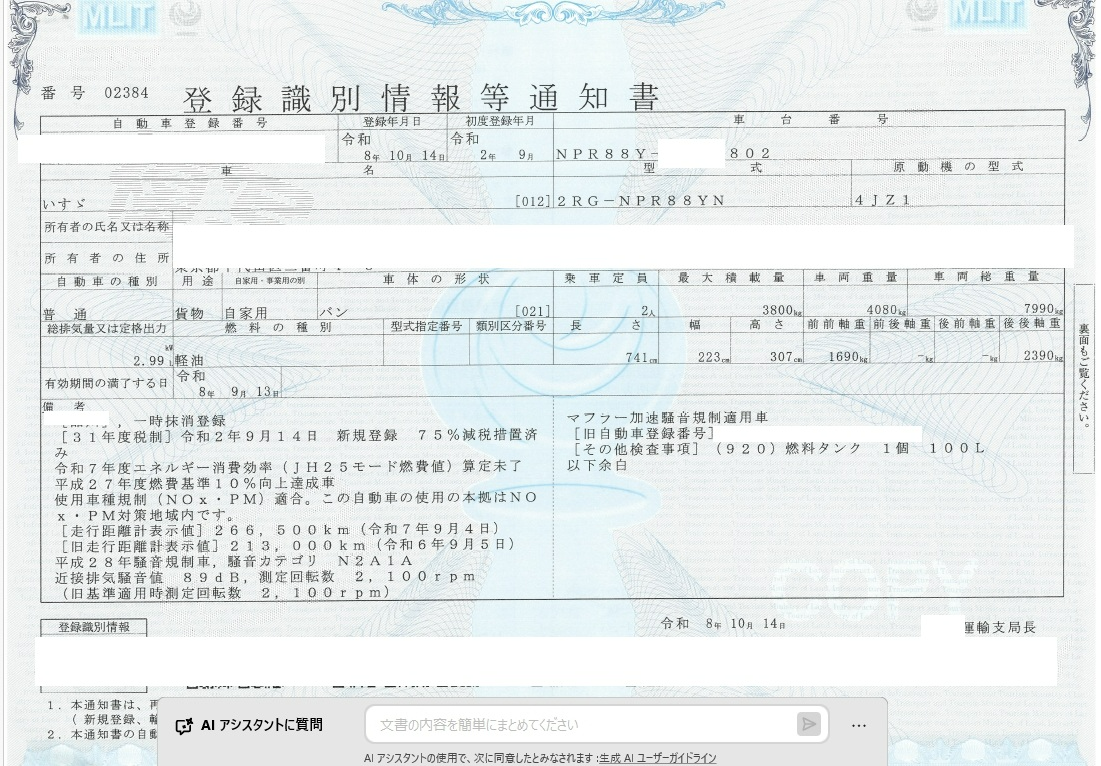1101x766 pixels.
Task: Select displacement value 2.99 L
Action: tap(152, 361)
